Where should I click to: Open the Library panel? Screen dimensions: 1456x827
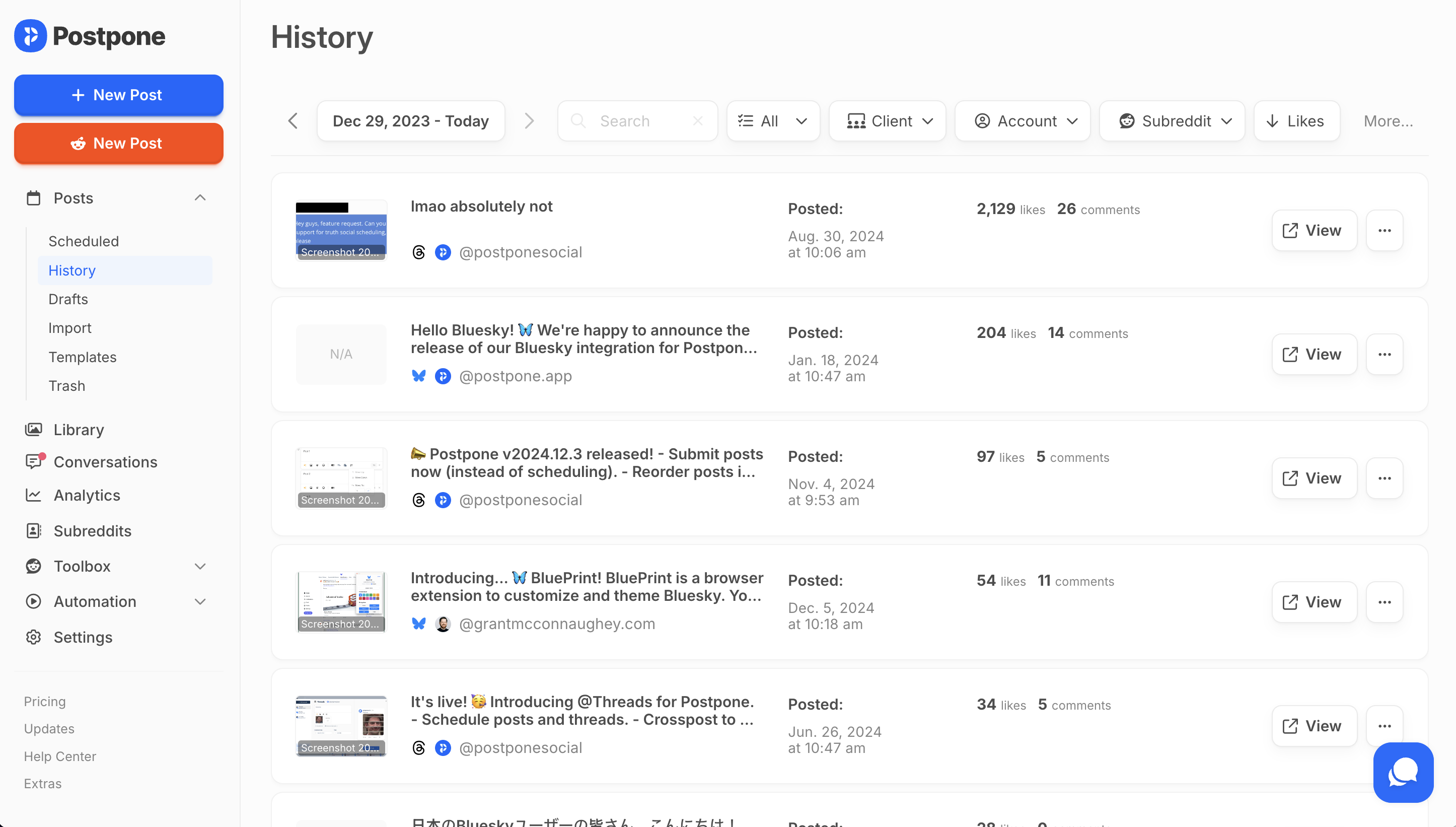coord(78,429)
